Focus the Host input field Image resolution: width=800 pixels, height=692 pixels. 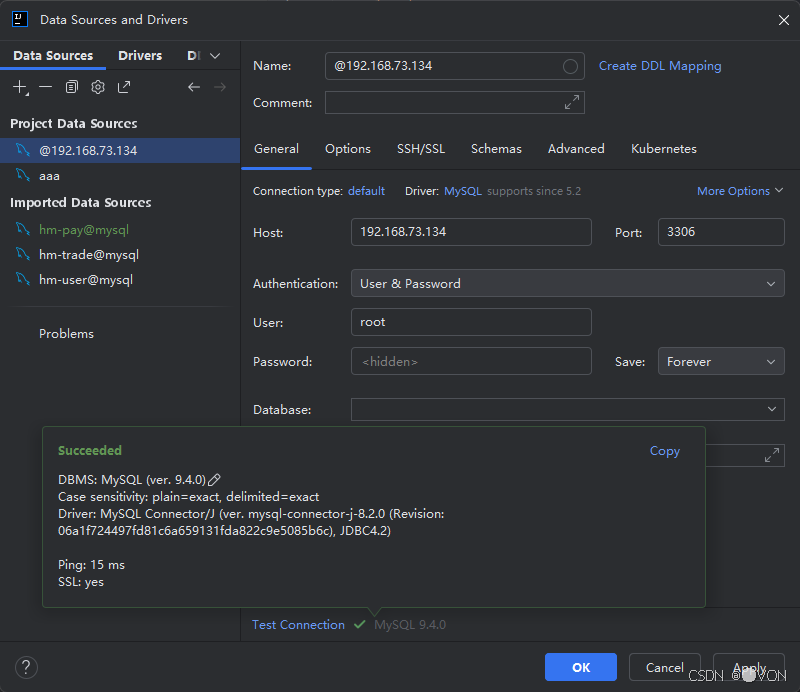point(471,232)
